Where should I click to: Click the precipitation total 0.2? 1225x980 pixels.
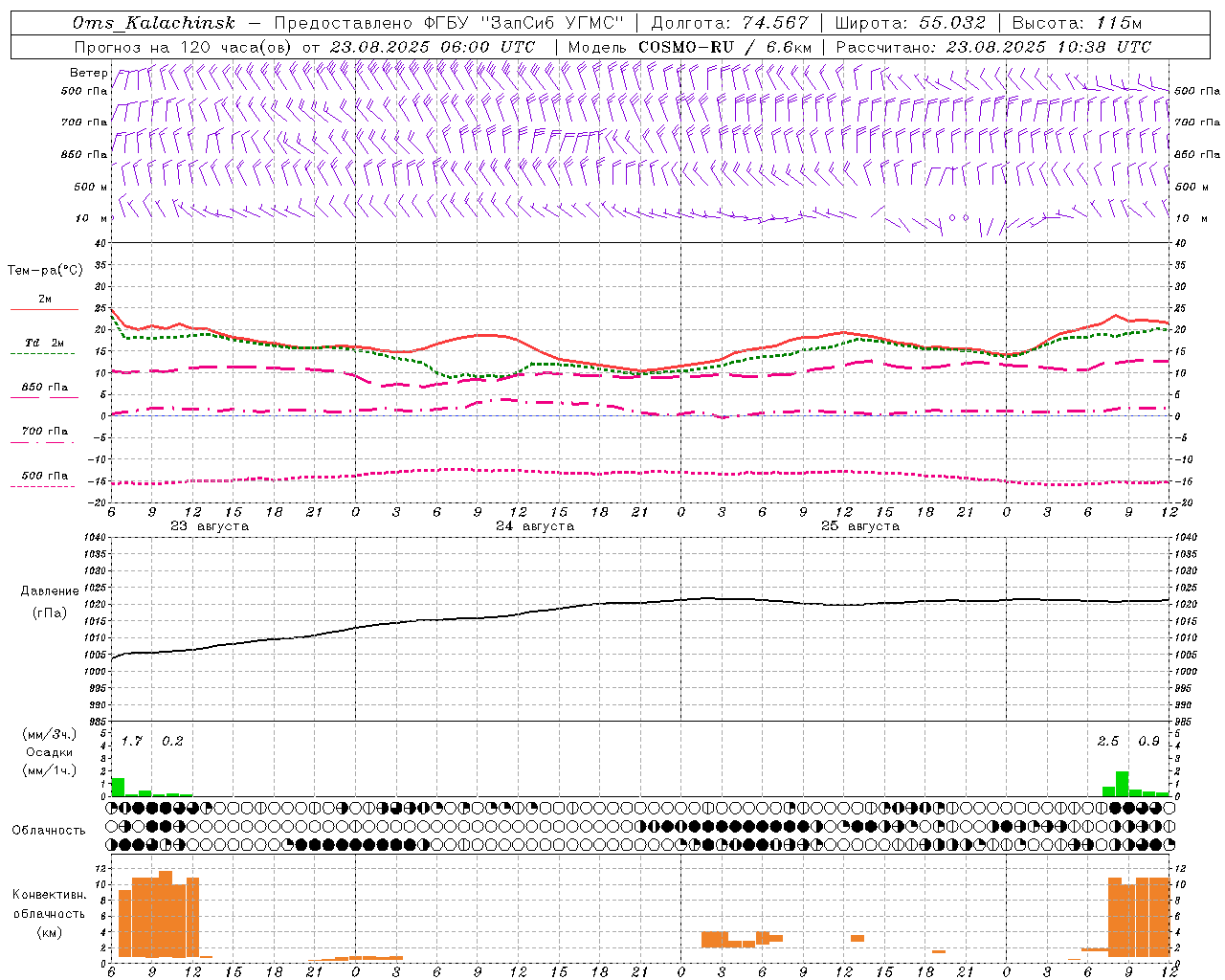[172, 742]
